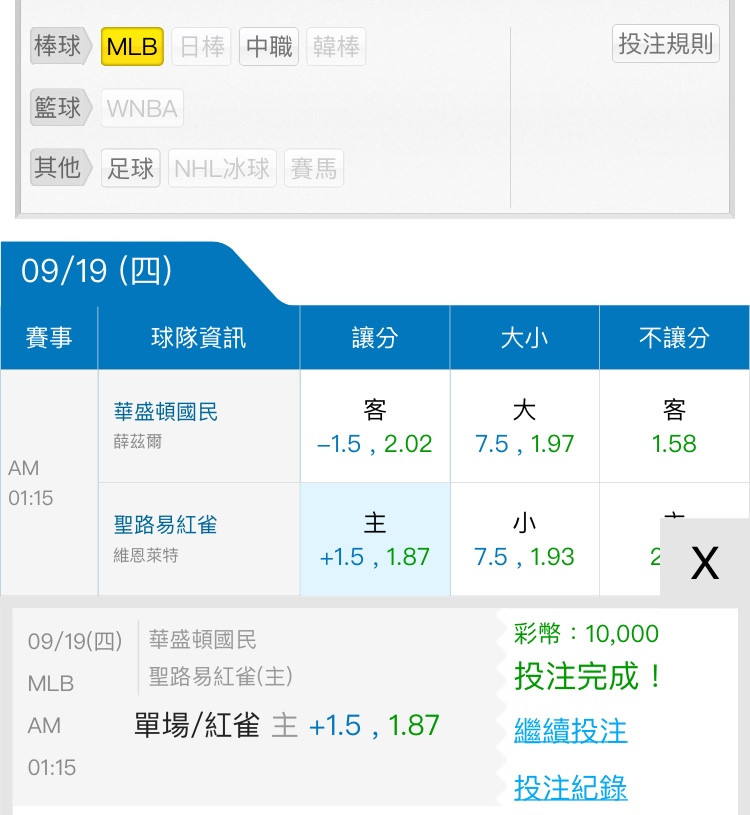Viewport: 750px width, 815px height.
Task: Pick away spread -1.5, 2.02 odds
Action: coord(375,426)
